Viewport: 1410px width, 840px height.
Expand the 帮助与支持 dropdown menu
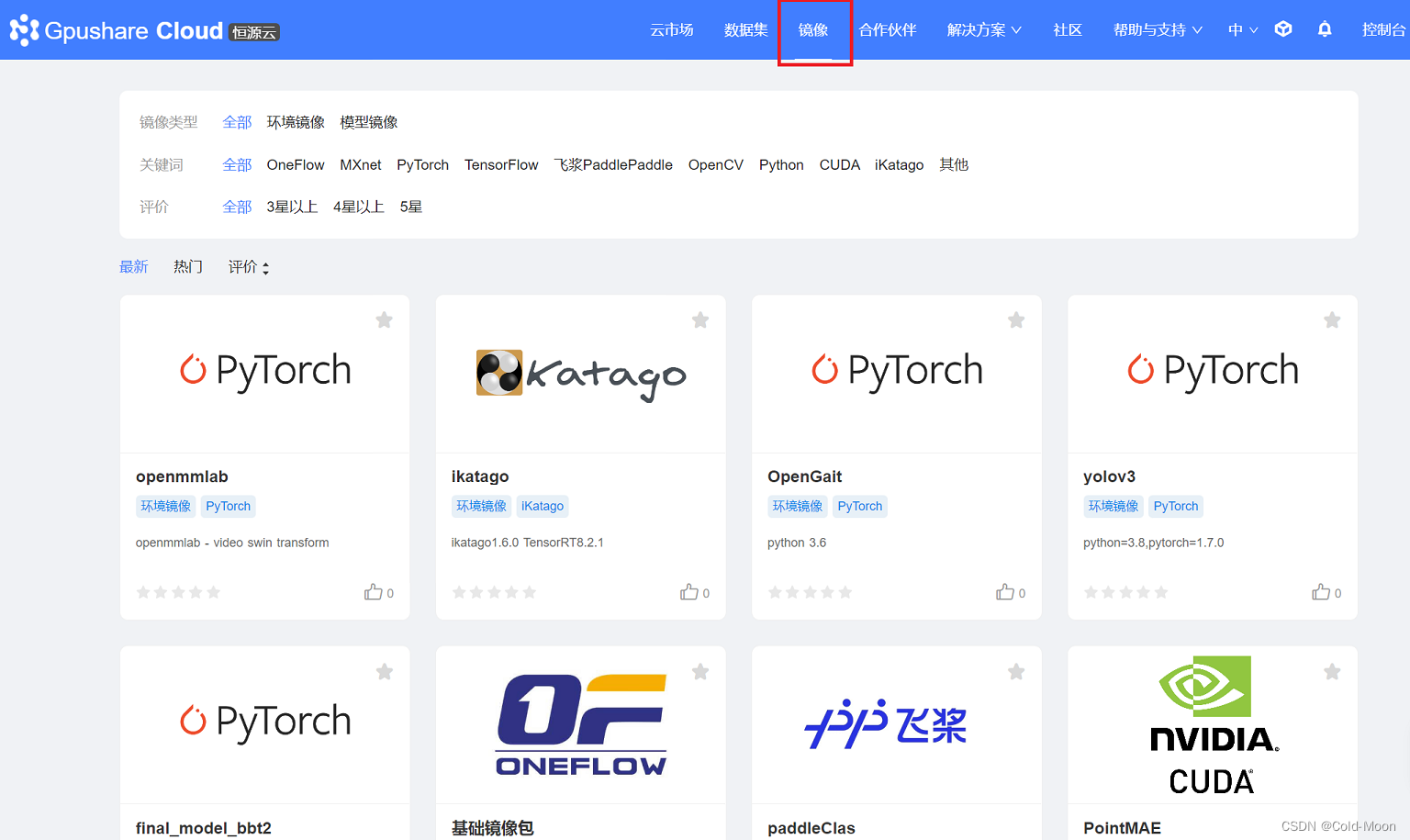pos(1158,30)
